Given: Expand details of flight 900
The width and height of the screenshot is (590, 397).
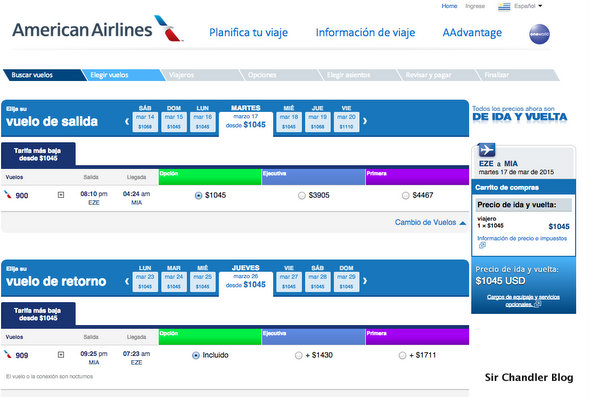Looking at the screenshot, I should point(61,195).
